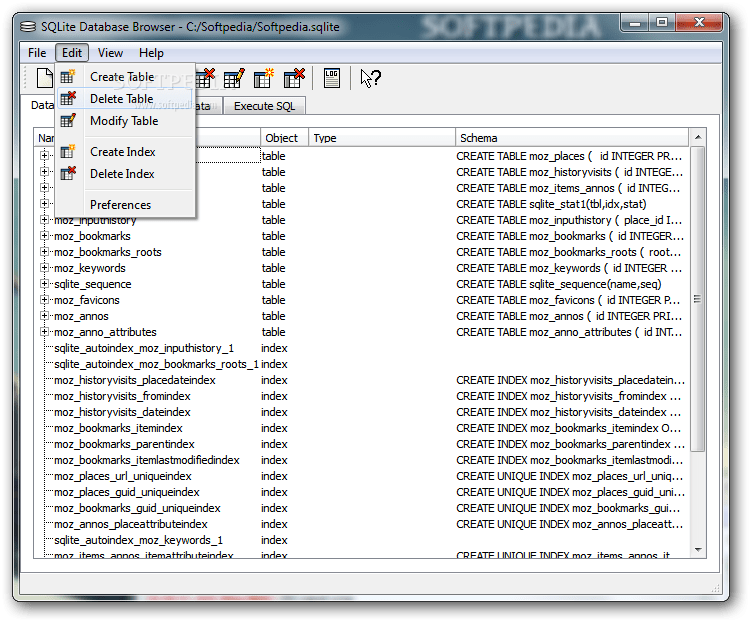Open the View menu
This screenshot has width=750, height=622.
pos(110,53)
